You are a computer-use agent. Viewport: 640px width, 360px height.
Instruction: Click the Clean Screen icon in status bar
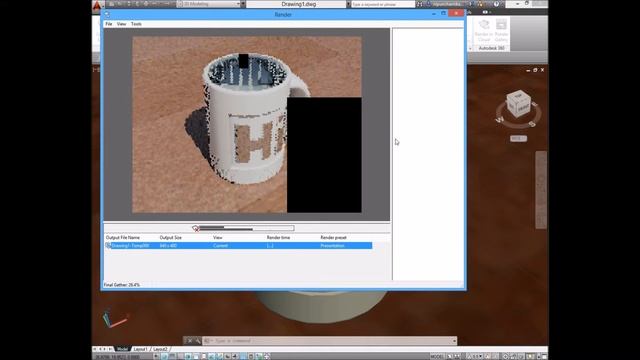coord(544,356)
